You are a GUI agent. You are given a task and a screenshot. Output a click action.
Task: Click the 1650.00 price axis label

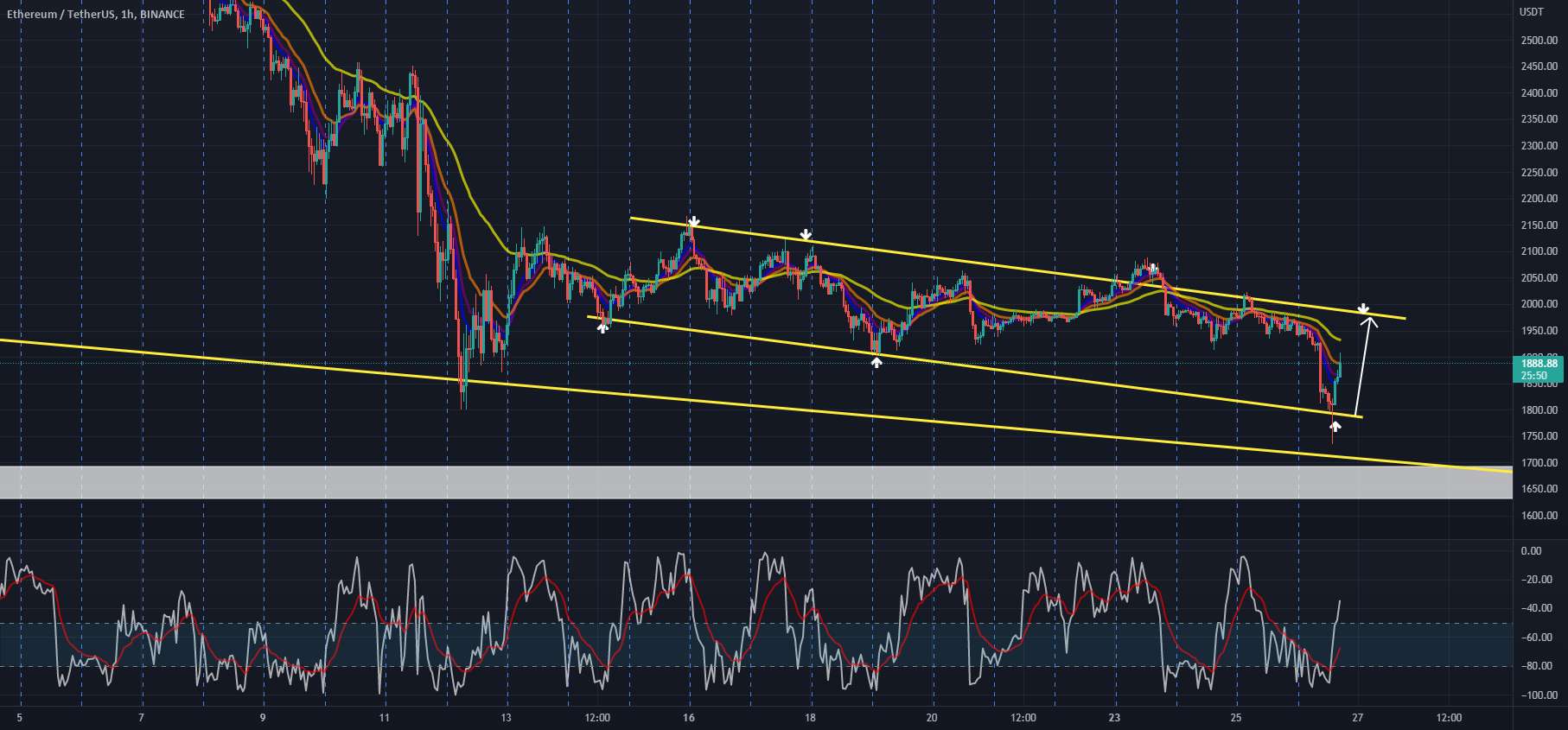pyautogui.click(x=1539, y=489)
